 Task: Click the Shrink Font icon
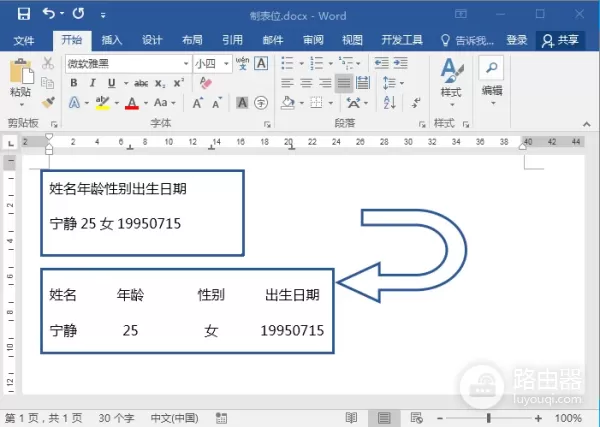(217, 103)
